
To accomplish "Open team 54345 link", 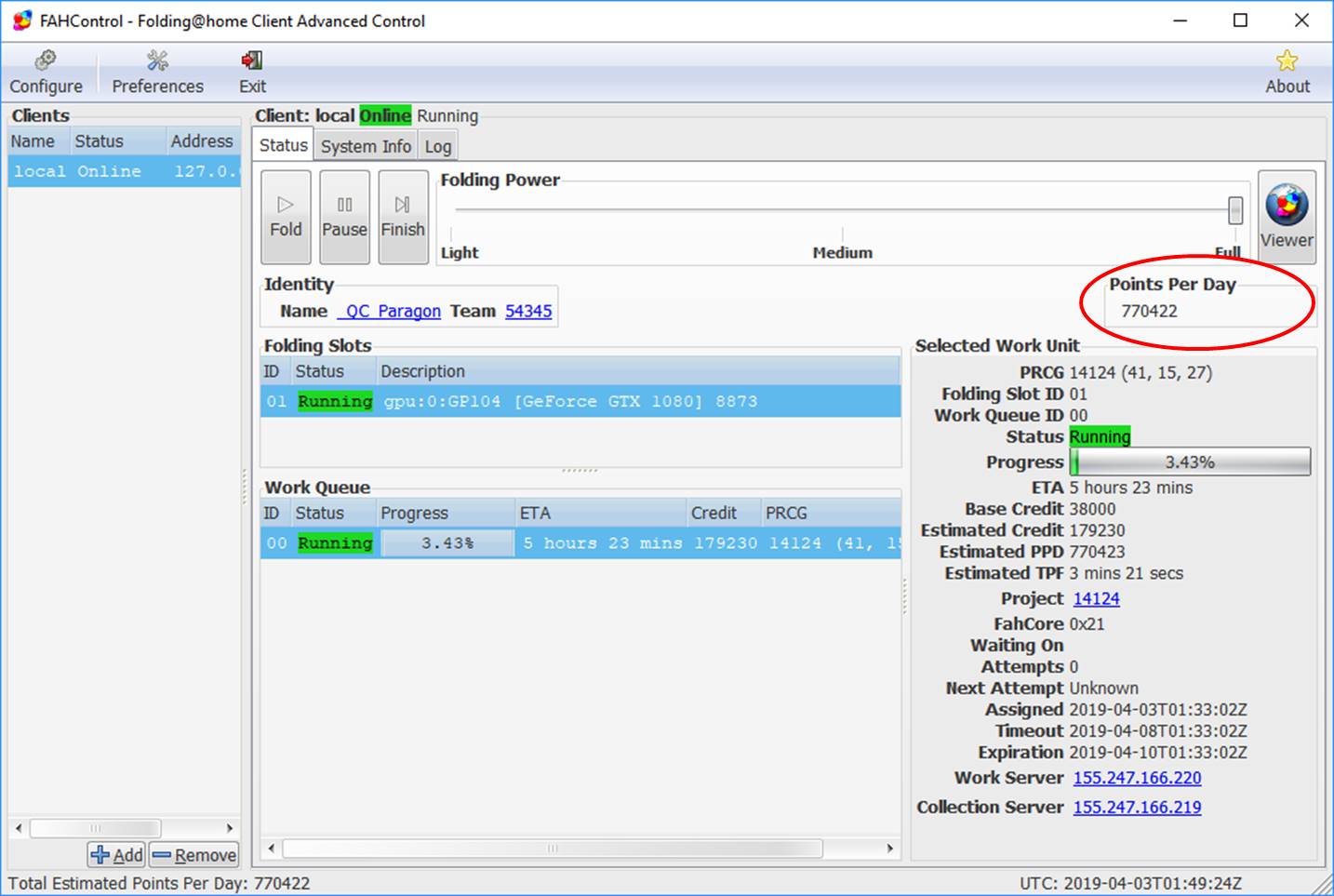I will (x=528, y=311).
